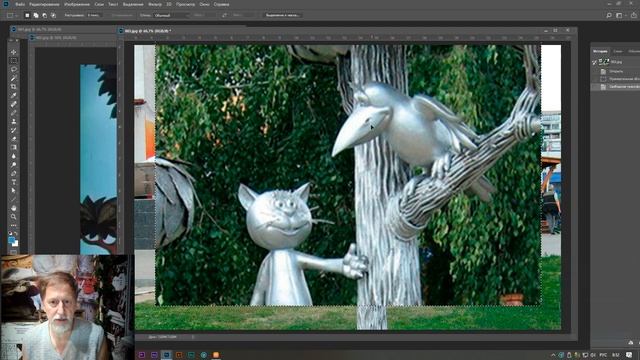This screenshot has width=640, height=360.
Task: Open the Стиль dropdown in options bar
Action: pyautogui.click(x=171, y=15)
